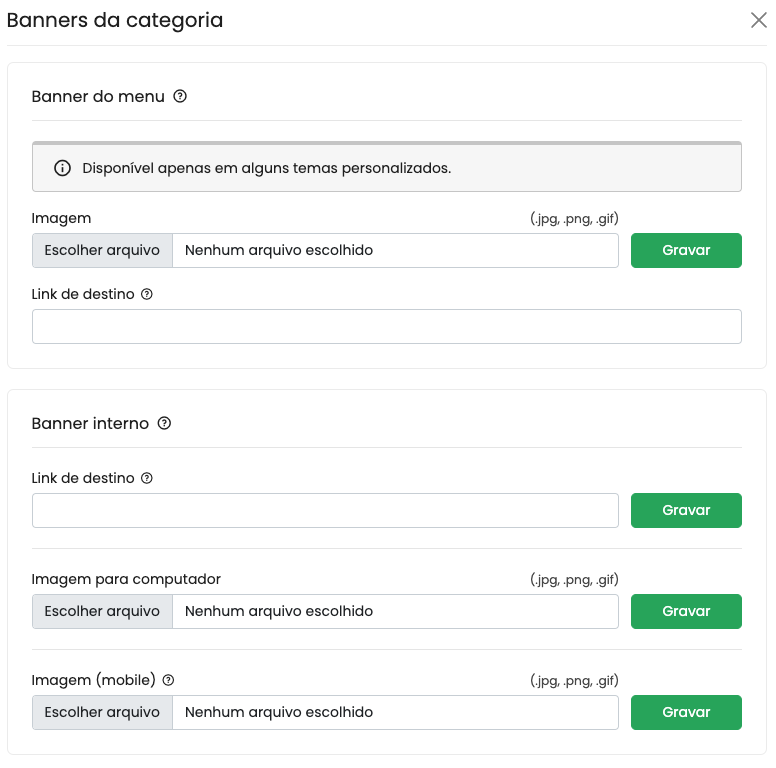Click help icon next to Imagem (mobile)
Image resolution: width=776 pixels, height=768 pixels.
pyautogui.click(x=168, y=681)
